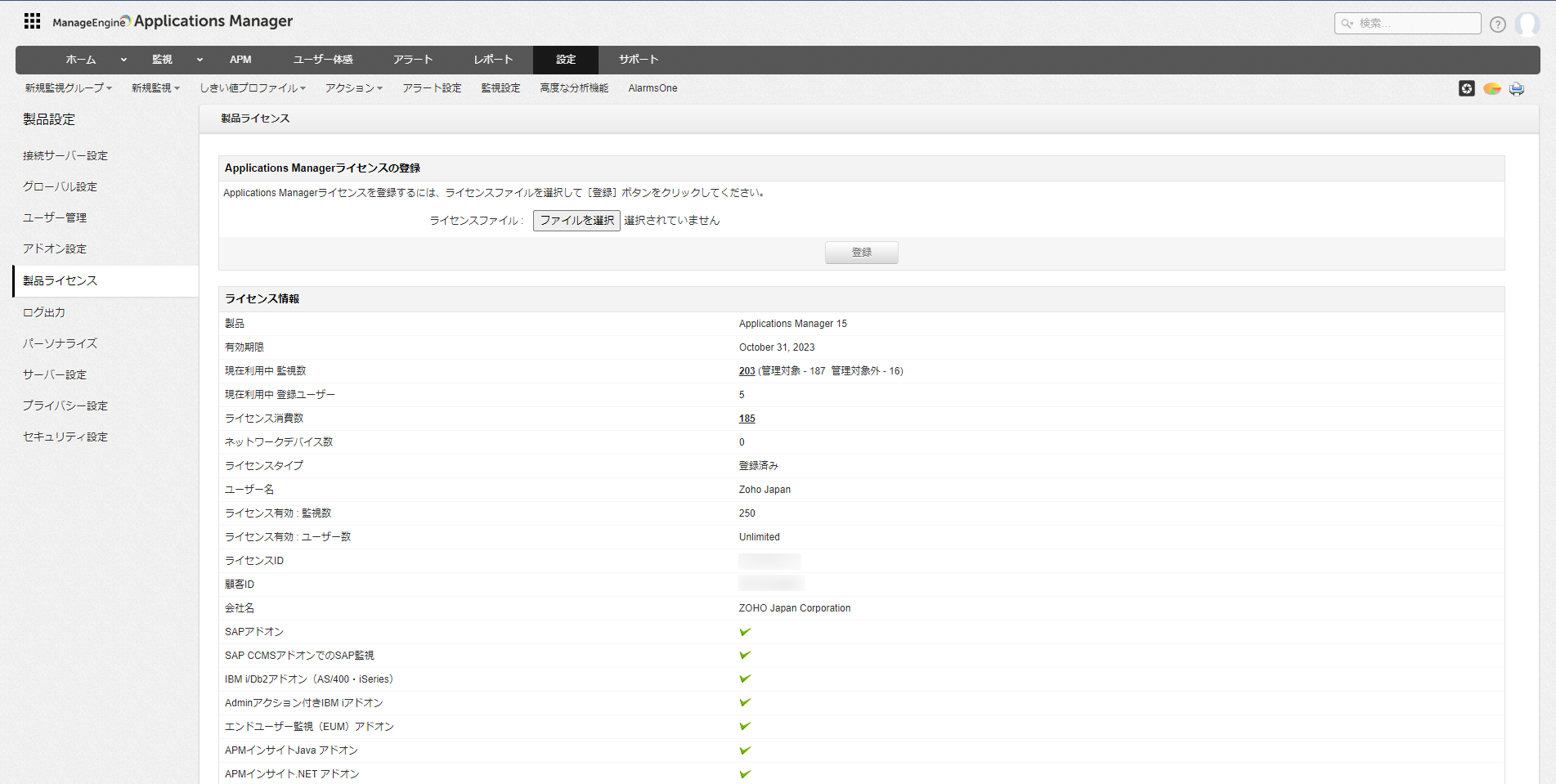The height and width of the screenshot is (784, 1556).
Task: Open the AlarmsOne submenu link
Action: pyautogui.click(x=652, y=88)
